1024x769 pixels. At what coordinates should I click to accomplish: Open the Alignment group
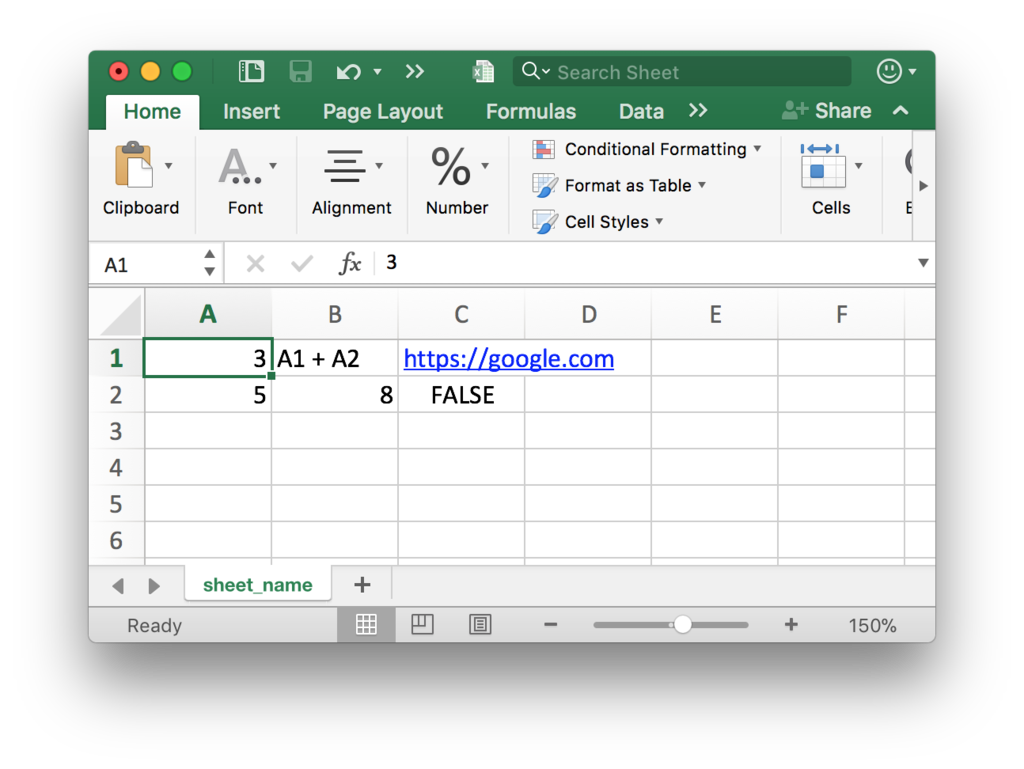coord(352,180)
